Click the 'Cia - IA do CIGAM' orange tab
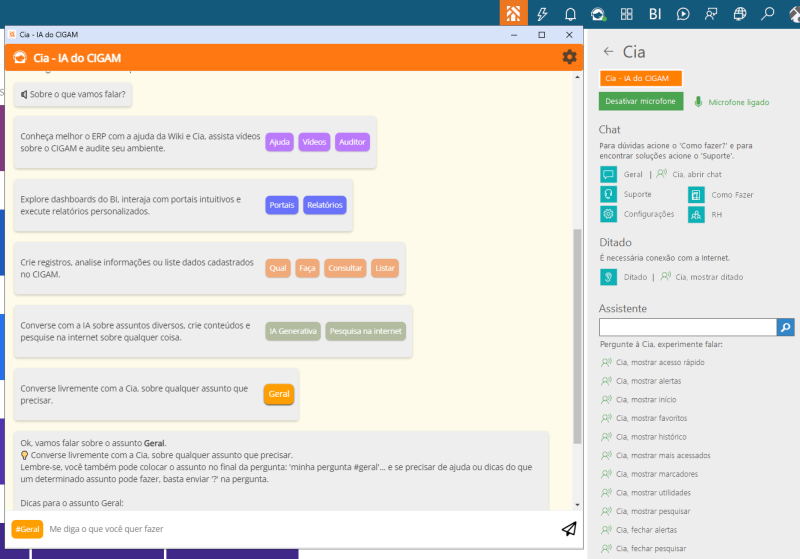The image size is (800, 559). click(640, 79)
